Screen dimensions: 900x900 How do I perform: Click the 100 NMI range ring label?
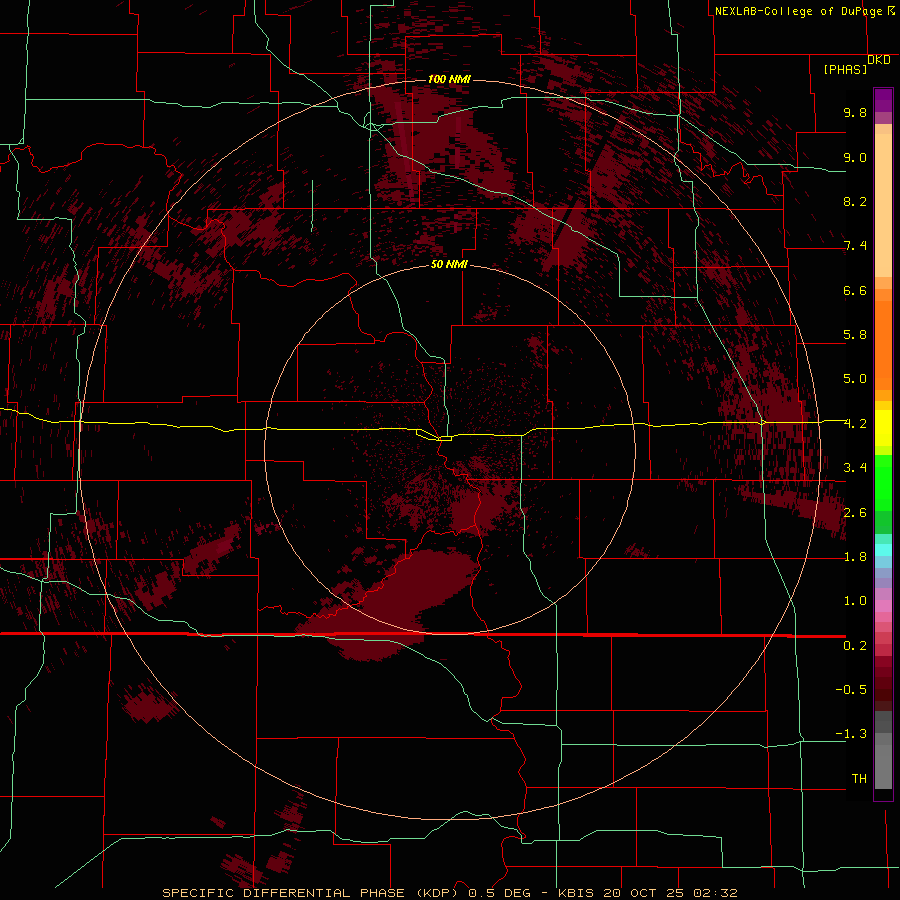click(x=449, y=79)
